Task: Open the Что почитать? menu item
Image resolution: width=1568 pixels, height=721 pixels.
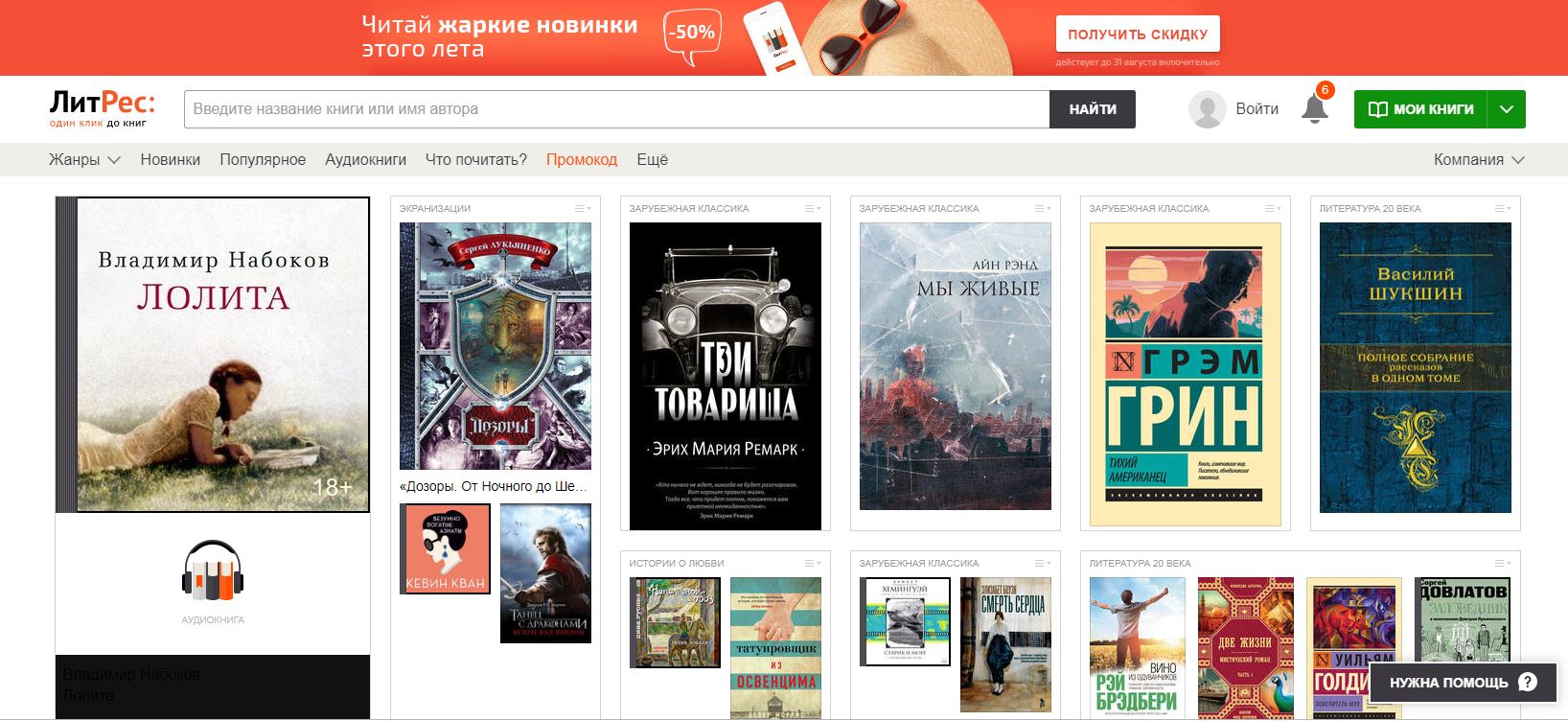Action: pyautogui.click(x=476, y=159)
